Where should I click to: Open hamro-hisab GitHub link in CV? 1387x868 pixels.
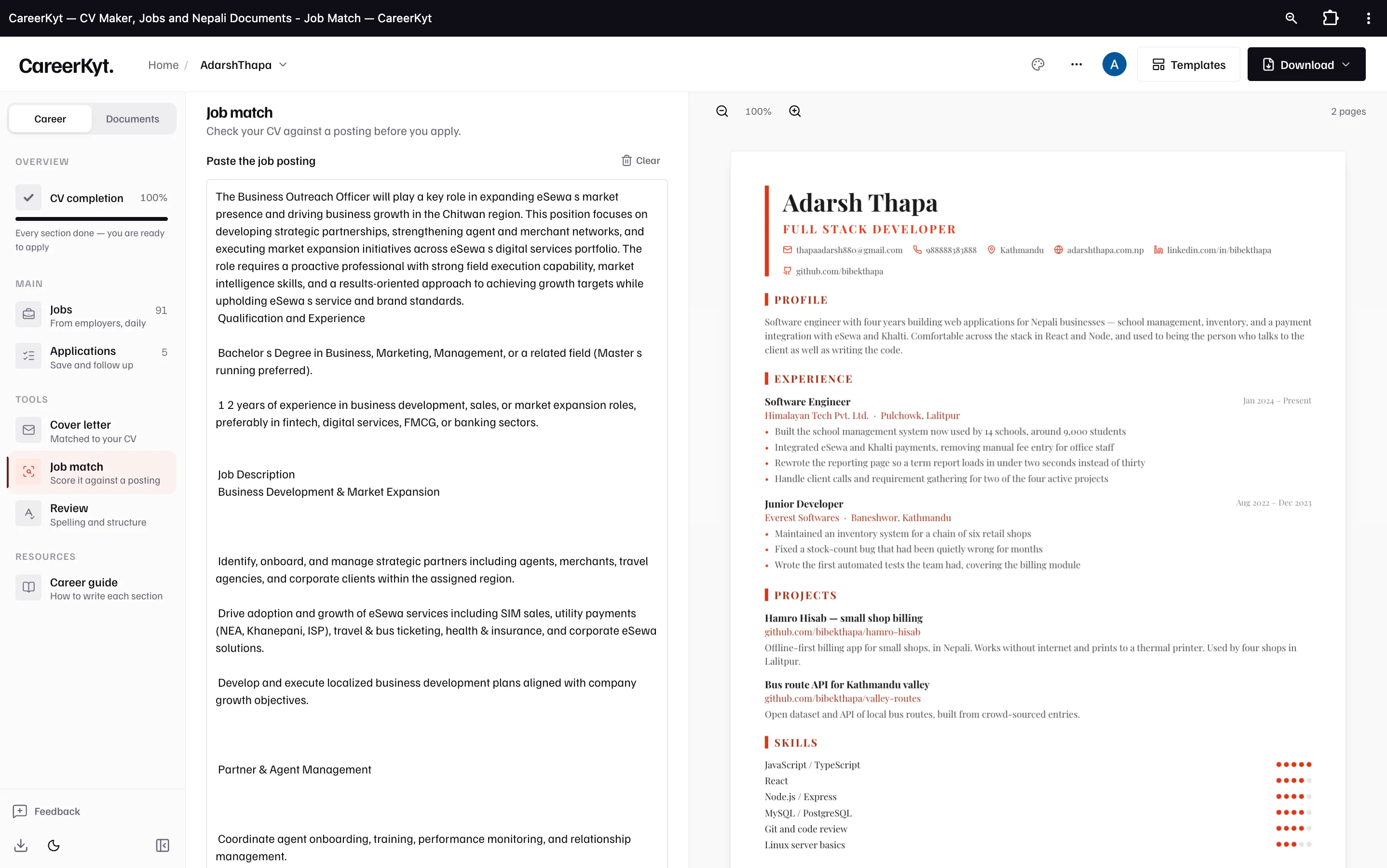coord(842,632)
